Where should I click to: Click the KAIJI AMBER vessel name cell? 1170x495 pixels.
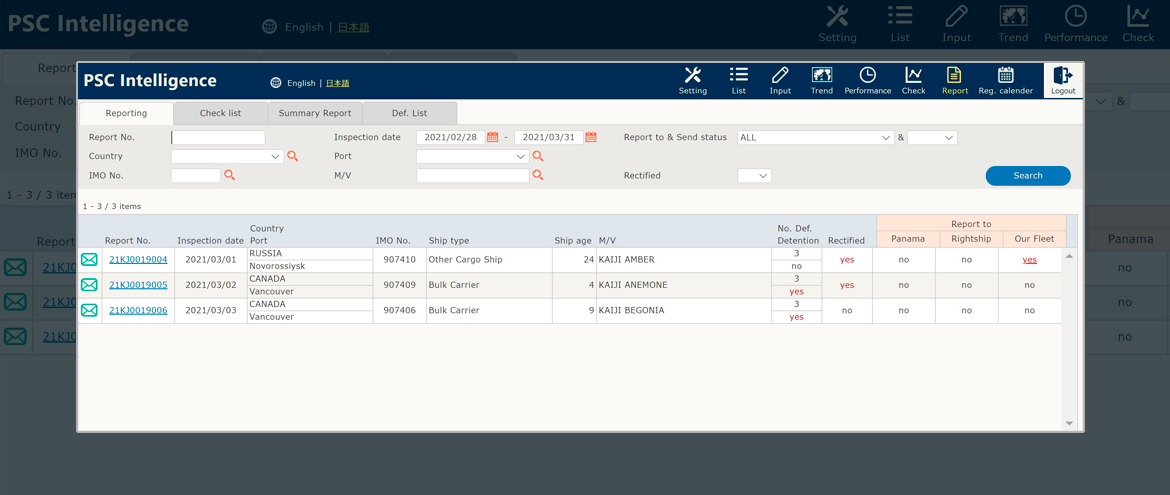tap(683, 260)
